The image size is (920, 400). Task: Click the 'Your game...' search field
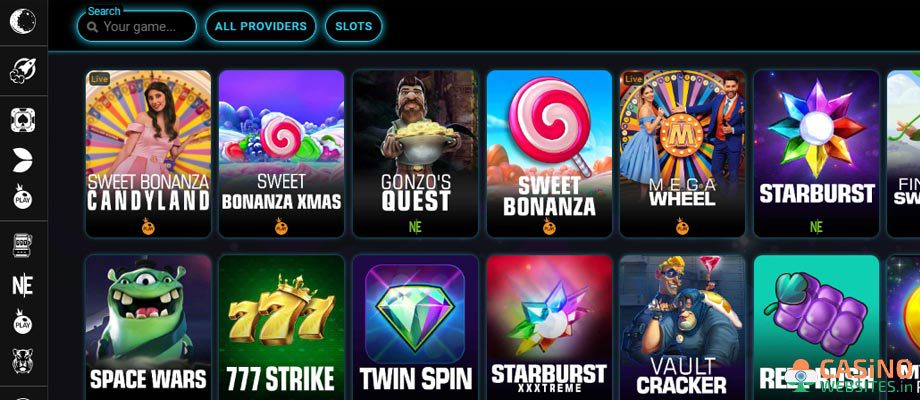tap(137, 26)
